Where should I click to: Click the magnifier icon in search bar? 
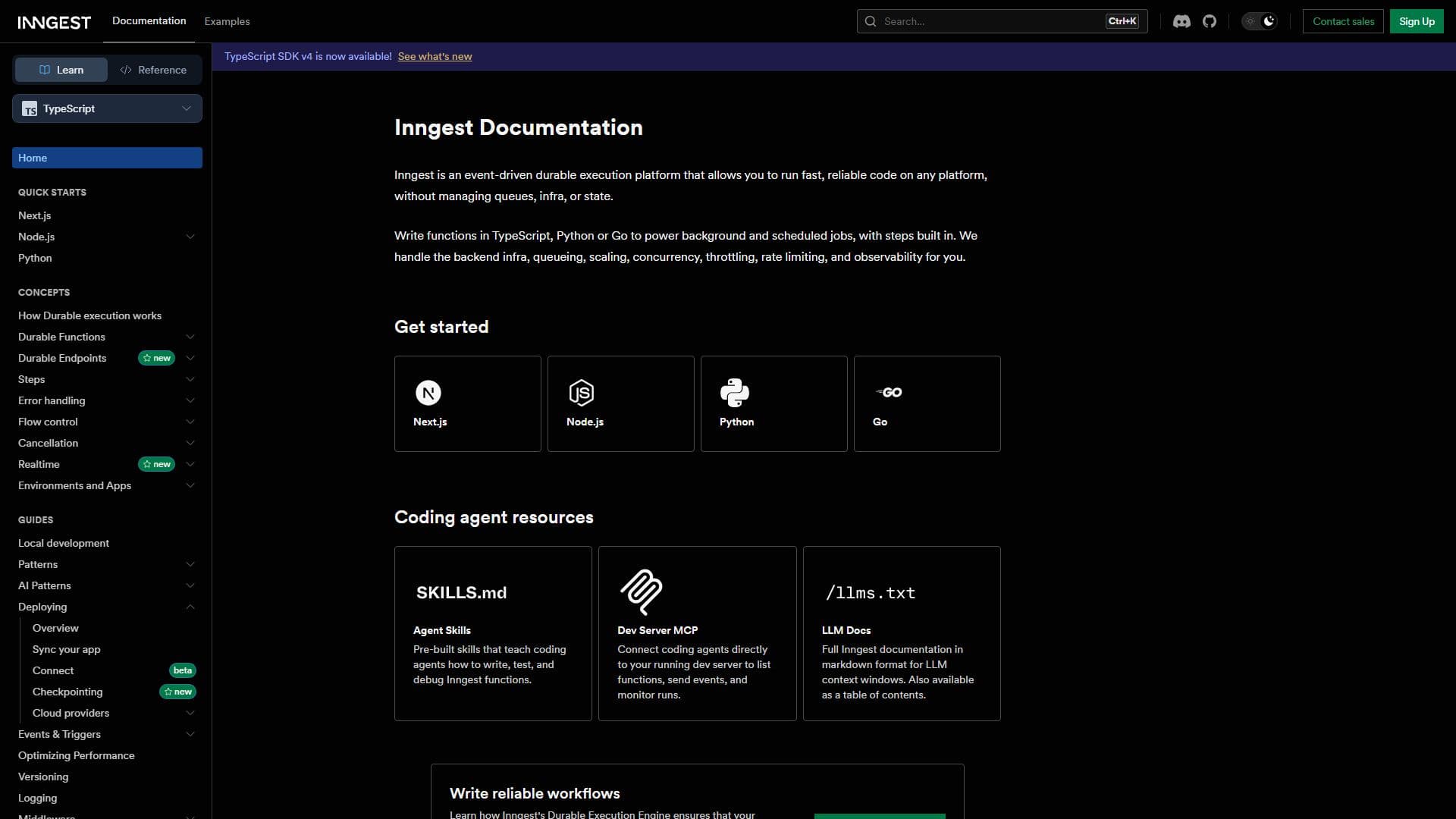(x=871, y=21)
